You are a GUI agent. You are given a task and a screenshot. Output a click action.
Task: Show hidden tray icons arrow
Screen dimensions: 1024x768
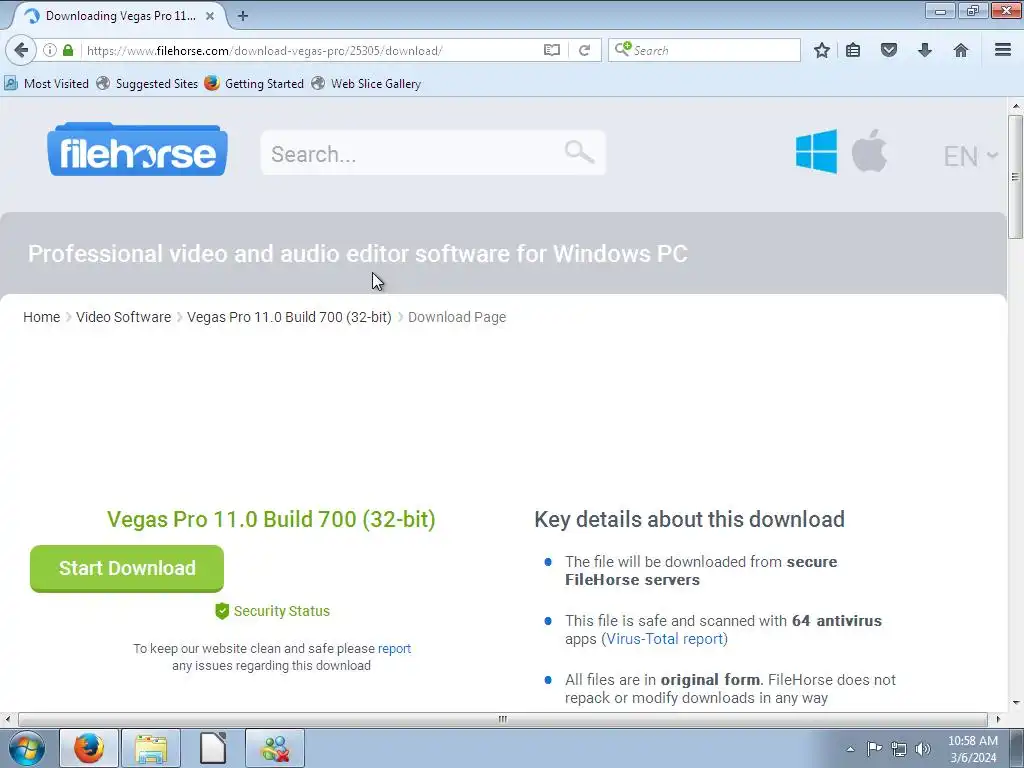pyautogui.click(x=850, y=749)
